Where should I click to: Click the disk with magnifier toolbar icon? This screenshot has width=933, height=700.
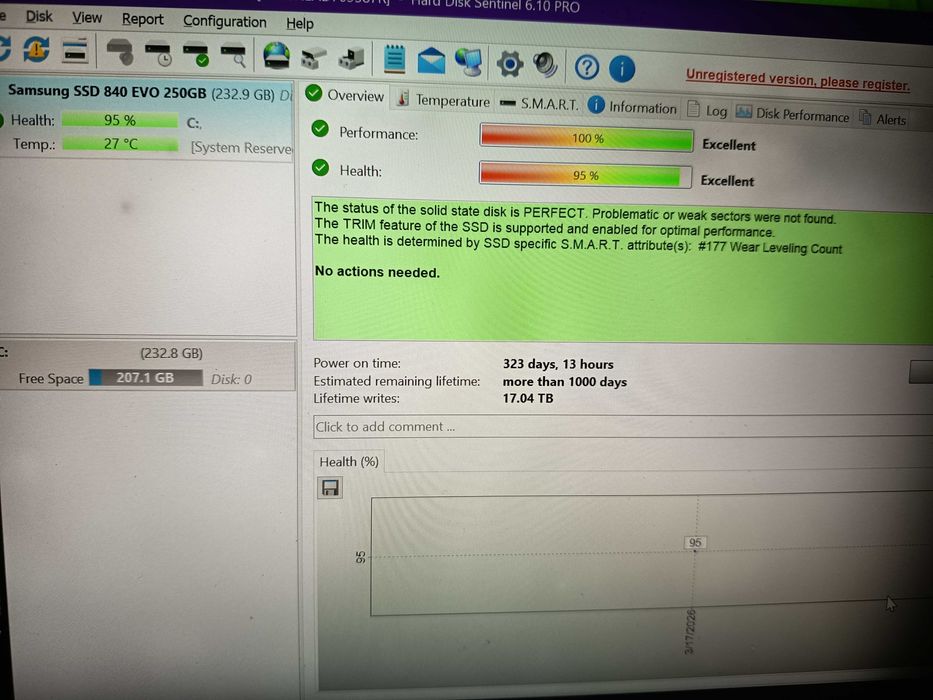[x=233, y=55]
